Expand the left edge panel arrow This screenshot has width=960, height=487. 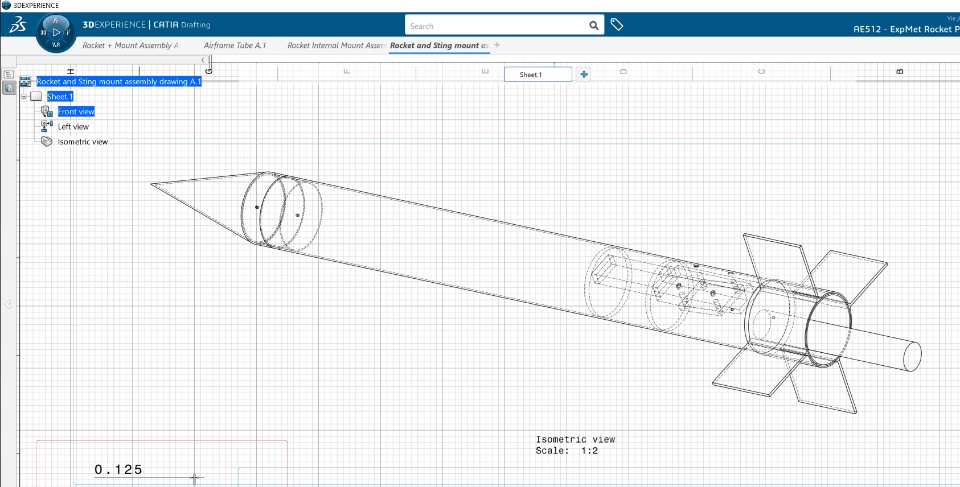(8, 304)
